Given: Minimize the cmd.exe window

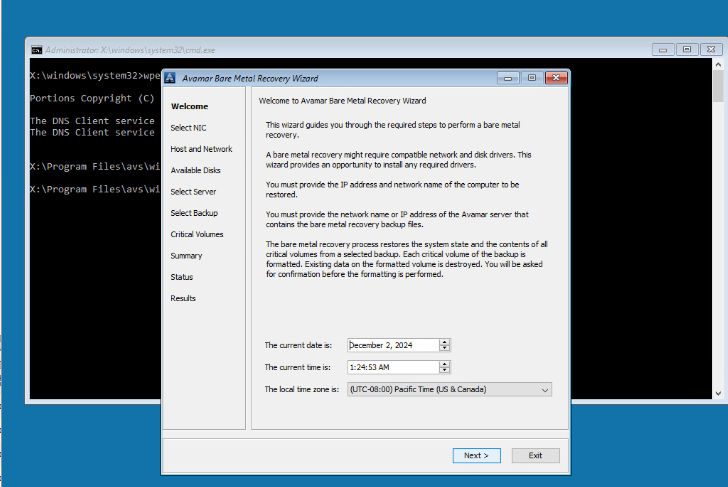Looking at the screenshot, I should coord(663,49).
